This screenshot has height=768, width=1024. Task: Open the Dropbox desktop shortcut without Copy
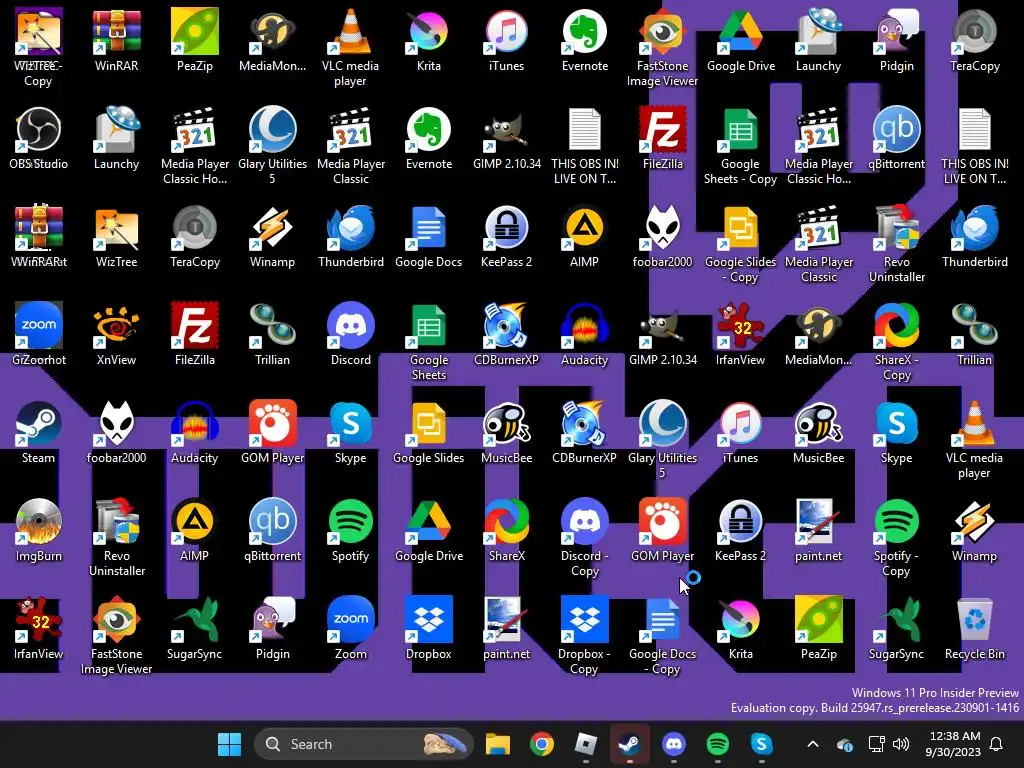[428, 628]
